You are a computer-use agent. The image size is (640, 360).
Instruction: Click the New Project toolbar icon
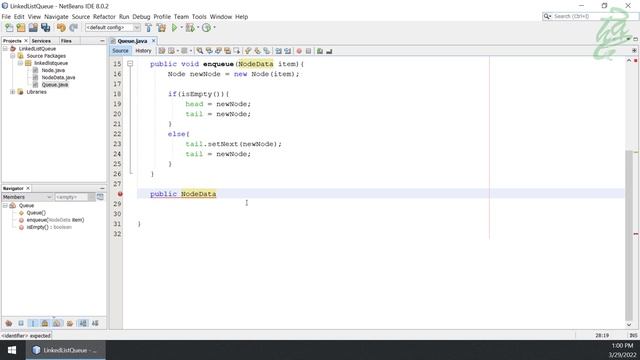[x=21, y=27]
